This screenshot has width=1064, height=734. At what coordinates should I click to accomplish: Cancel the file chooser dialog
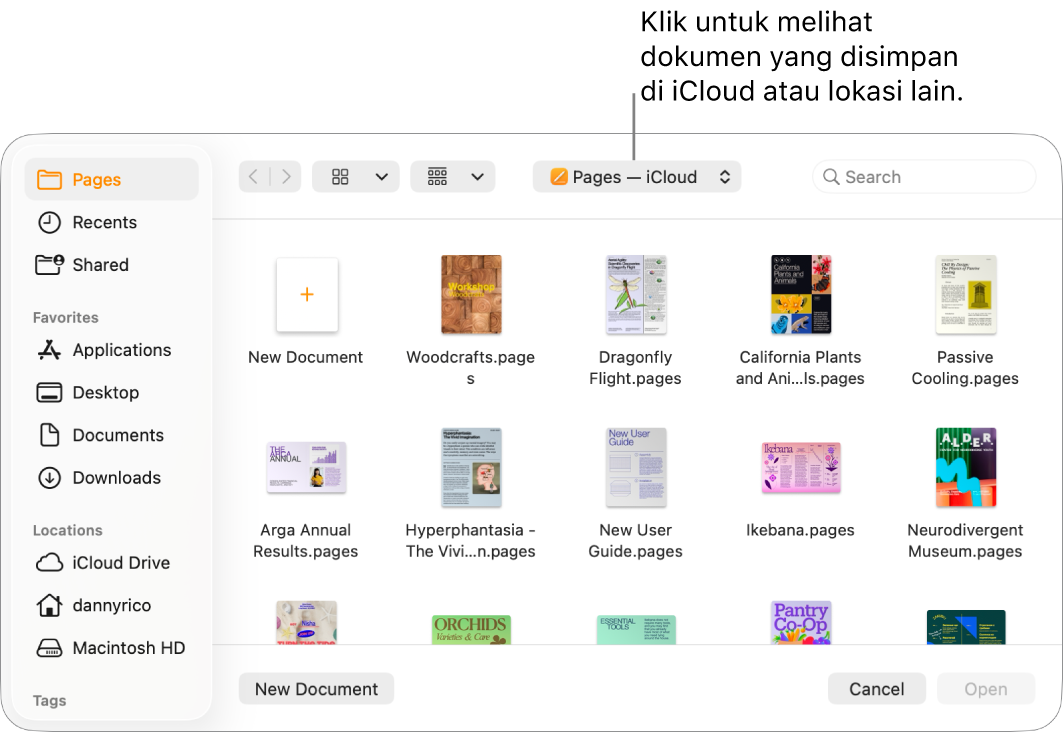(x=877, y=688)
